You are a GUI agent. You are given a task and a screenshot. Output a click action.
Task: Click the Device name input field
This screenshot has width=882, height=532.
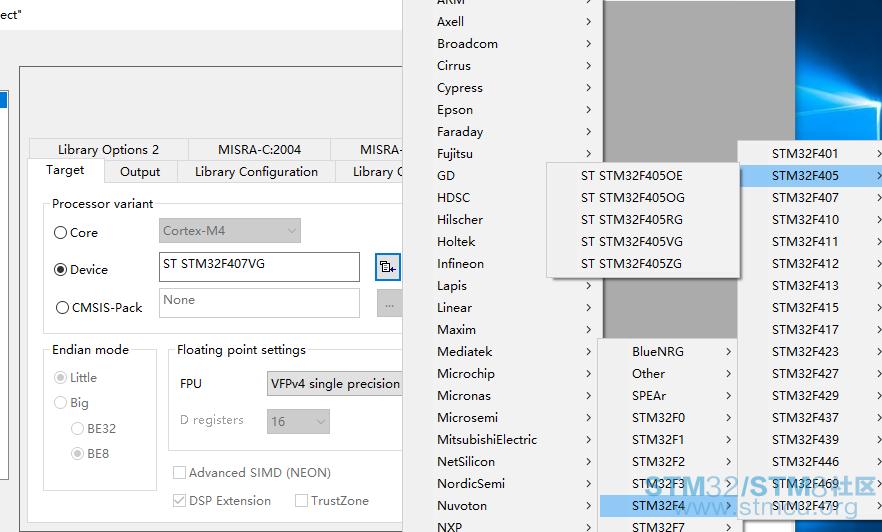259,267
